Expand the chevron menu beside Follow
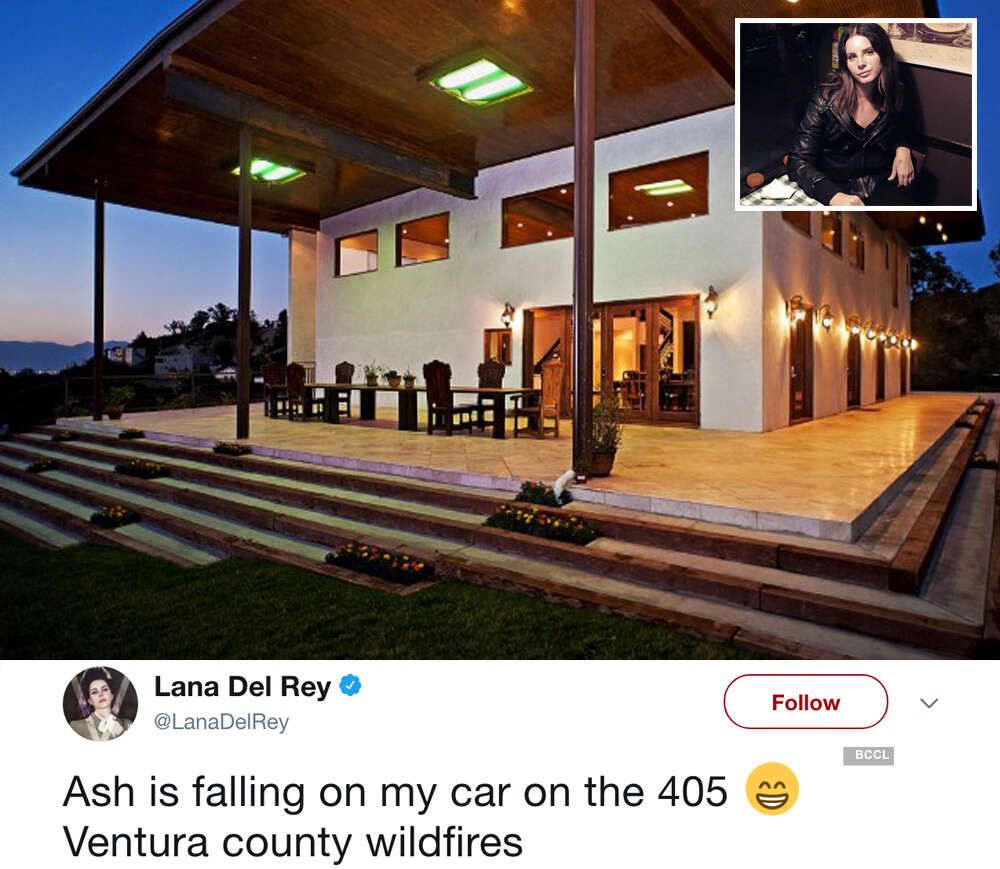This screenshot has width=1000, height=869. [929, 703]
